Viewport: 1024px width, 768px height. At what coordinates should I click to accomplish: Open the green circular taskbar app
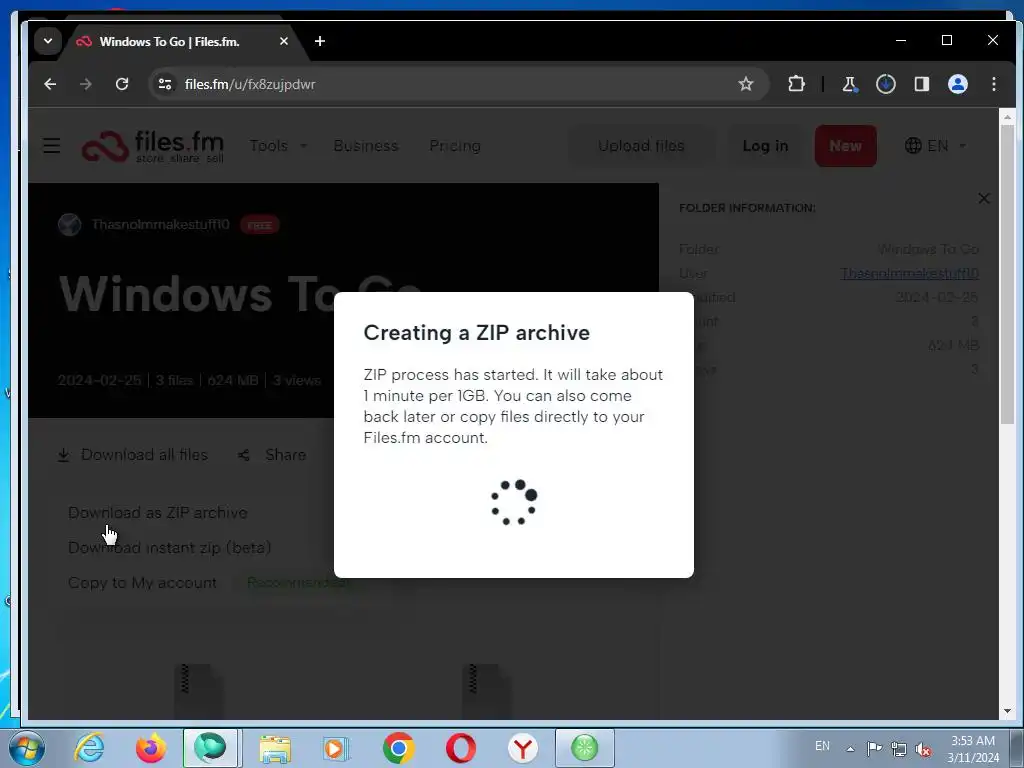pyautogui.click(x=584, y=748)
